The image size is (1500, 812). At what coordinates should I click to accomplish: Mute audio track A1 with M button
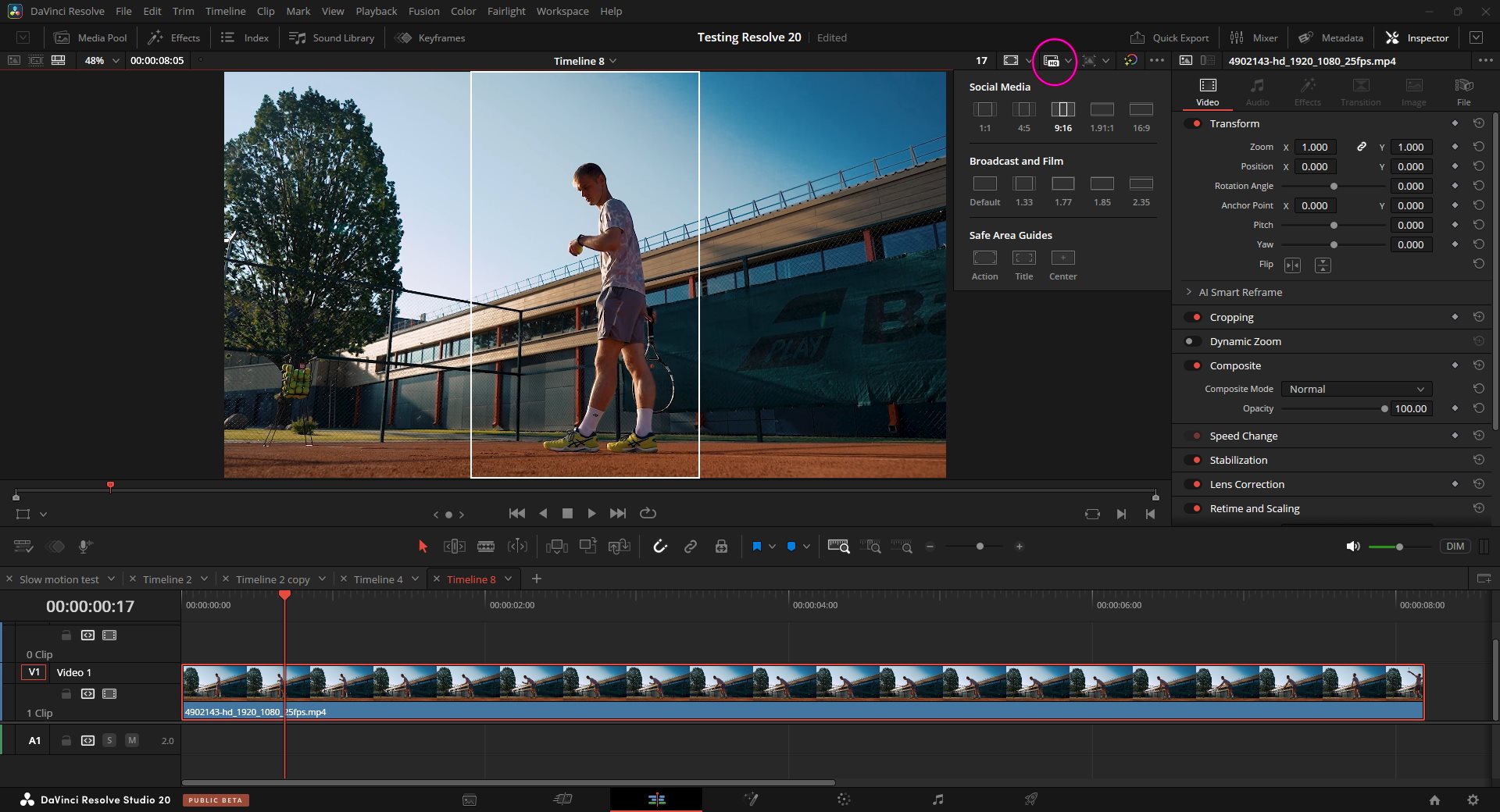point(132,740)
